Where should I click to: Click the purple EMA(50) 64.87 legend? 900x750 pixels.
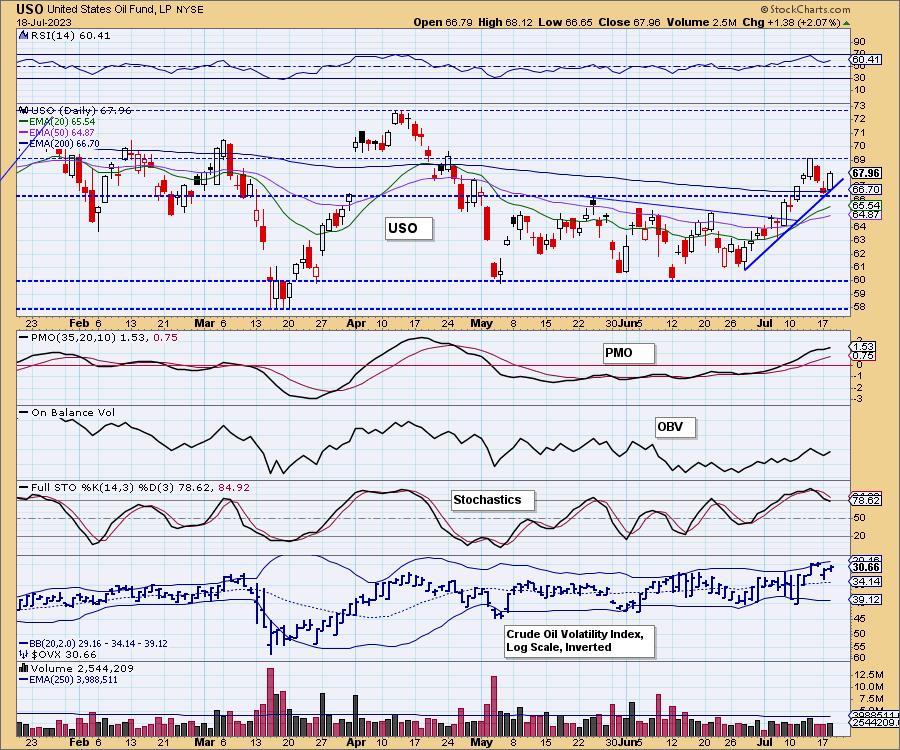click(x=57, y=133)
